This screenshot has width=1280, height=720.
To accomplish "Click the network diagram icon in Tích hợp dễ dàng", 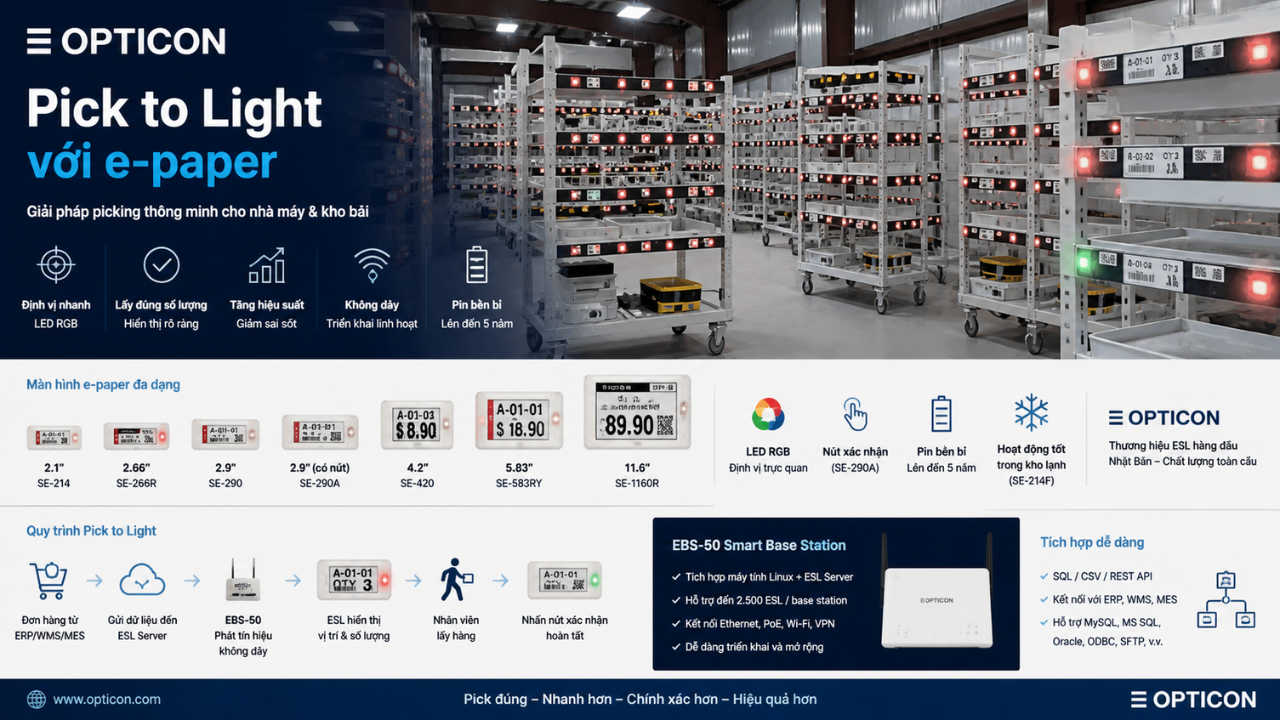I will [1225, 600].
